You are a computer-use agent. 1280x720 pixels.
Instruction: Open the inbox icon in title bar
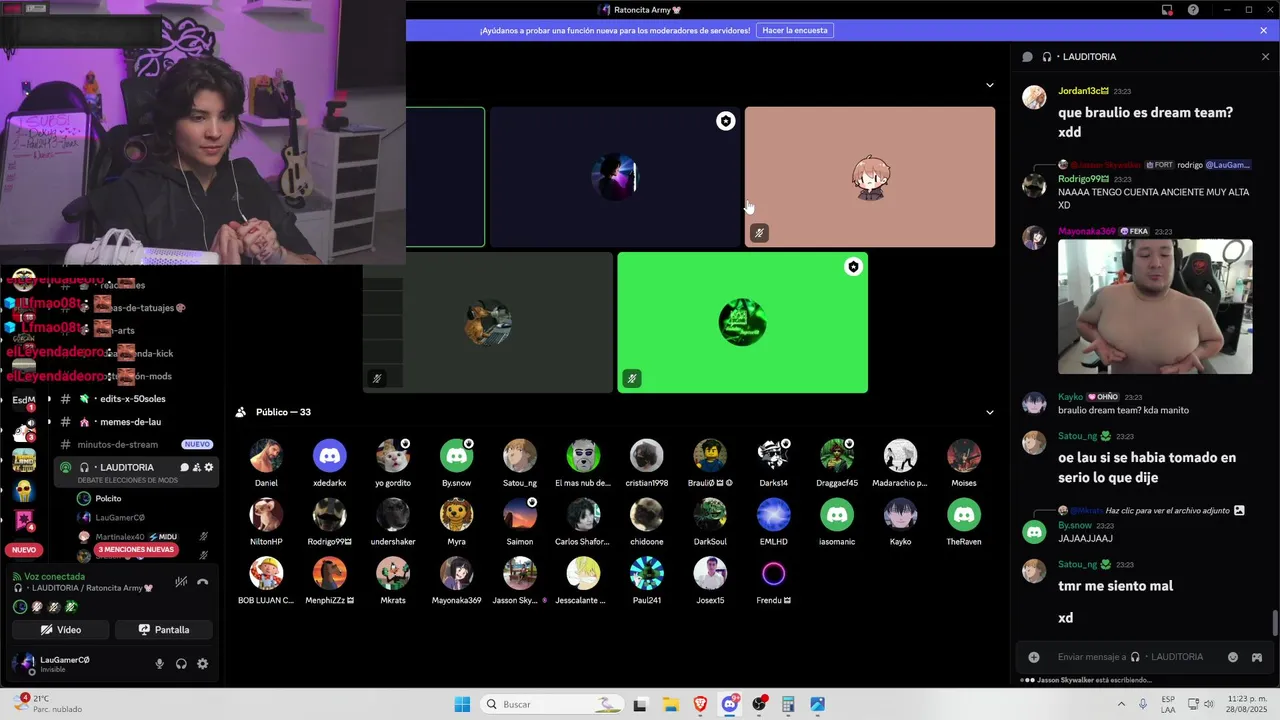pyautogui.click(x=1167, y=10)
